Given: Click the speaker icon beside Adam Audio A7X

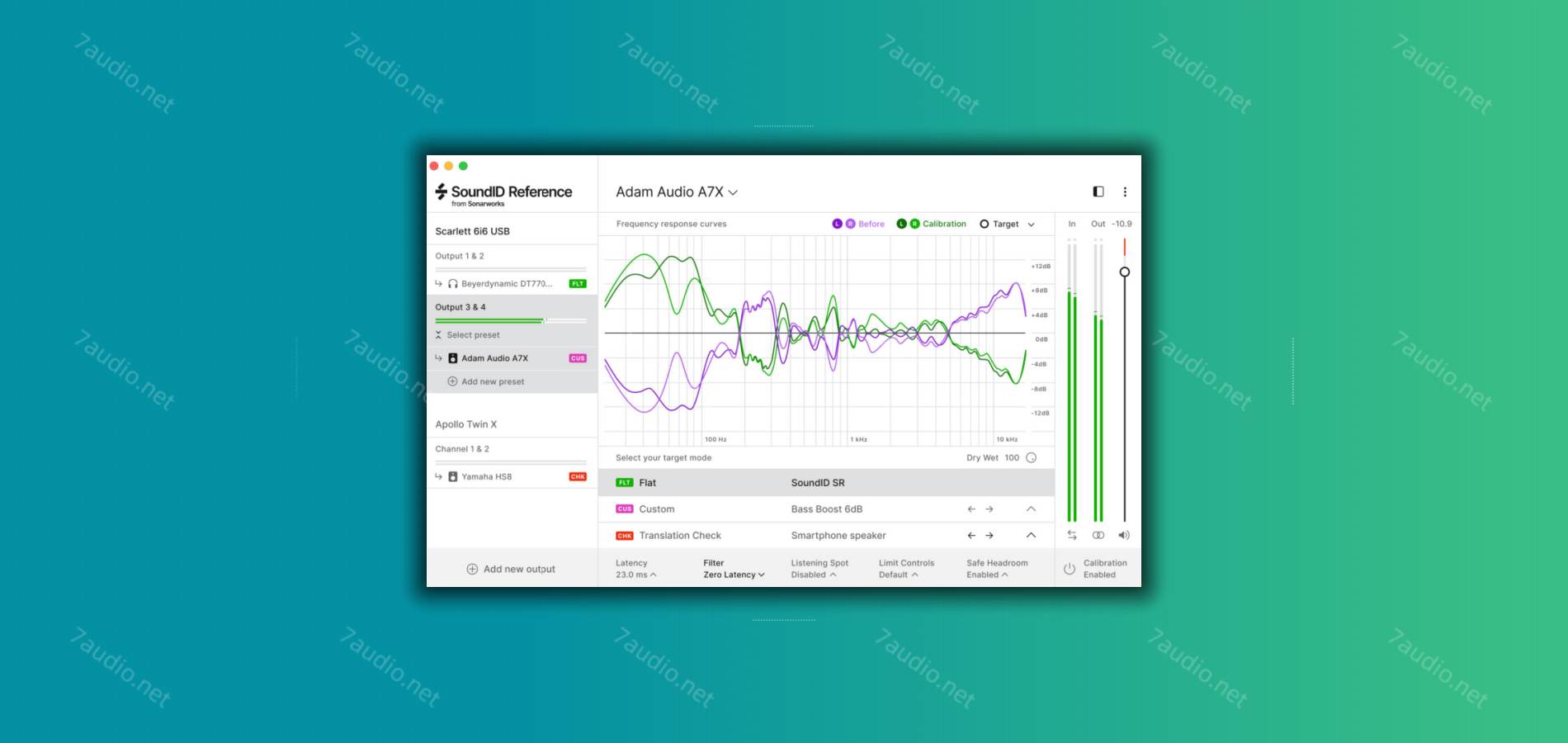Looking at the screenshot, I should [452, 358].
